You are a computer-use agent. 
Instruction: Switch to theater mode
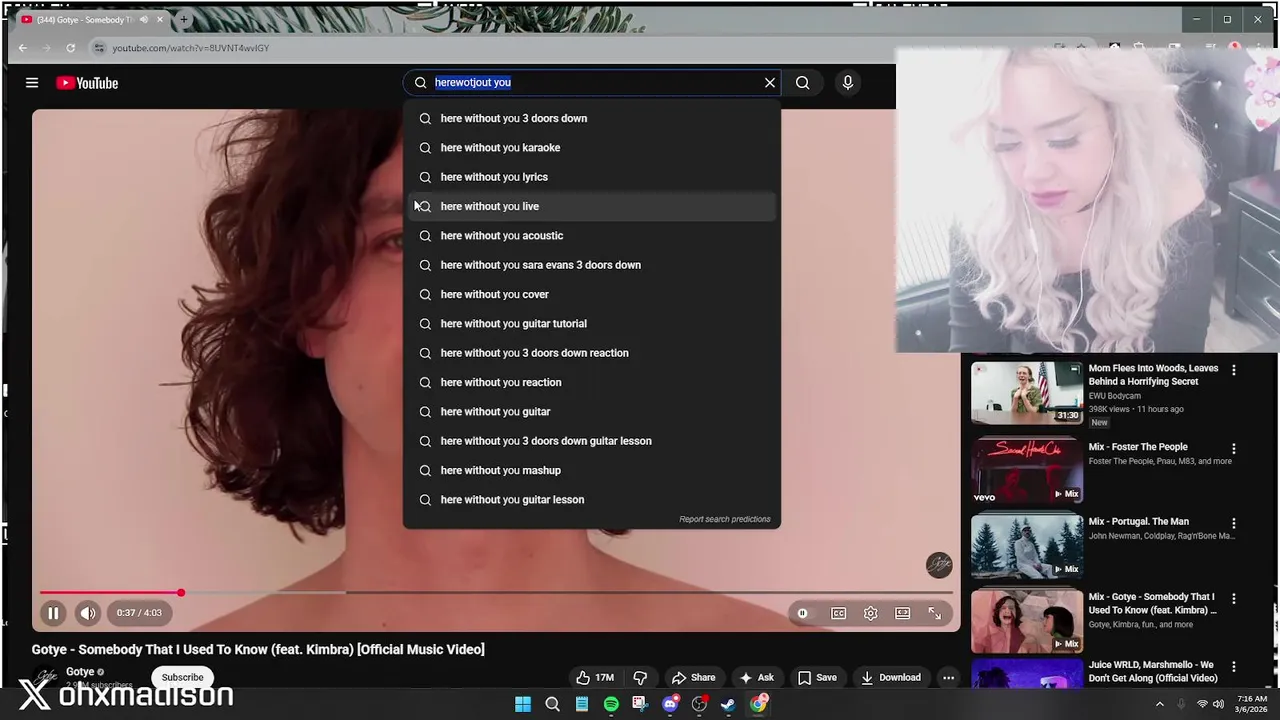tap(902, 613)
